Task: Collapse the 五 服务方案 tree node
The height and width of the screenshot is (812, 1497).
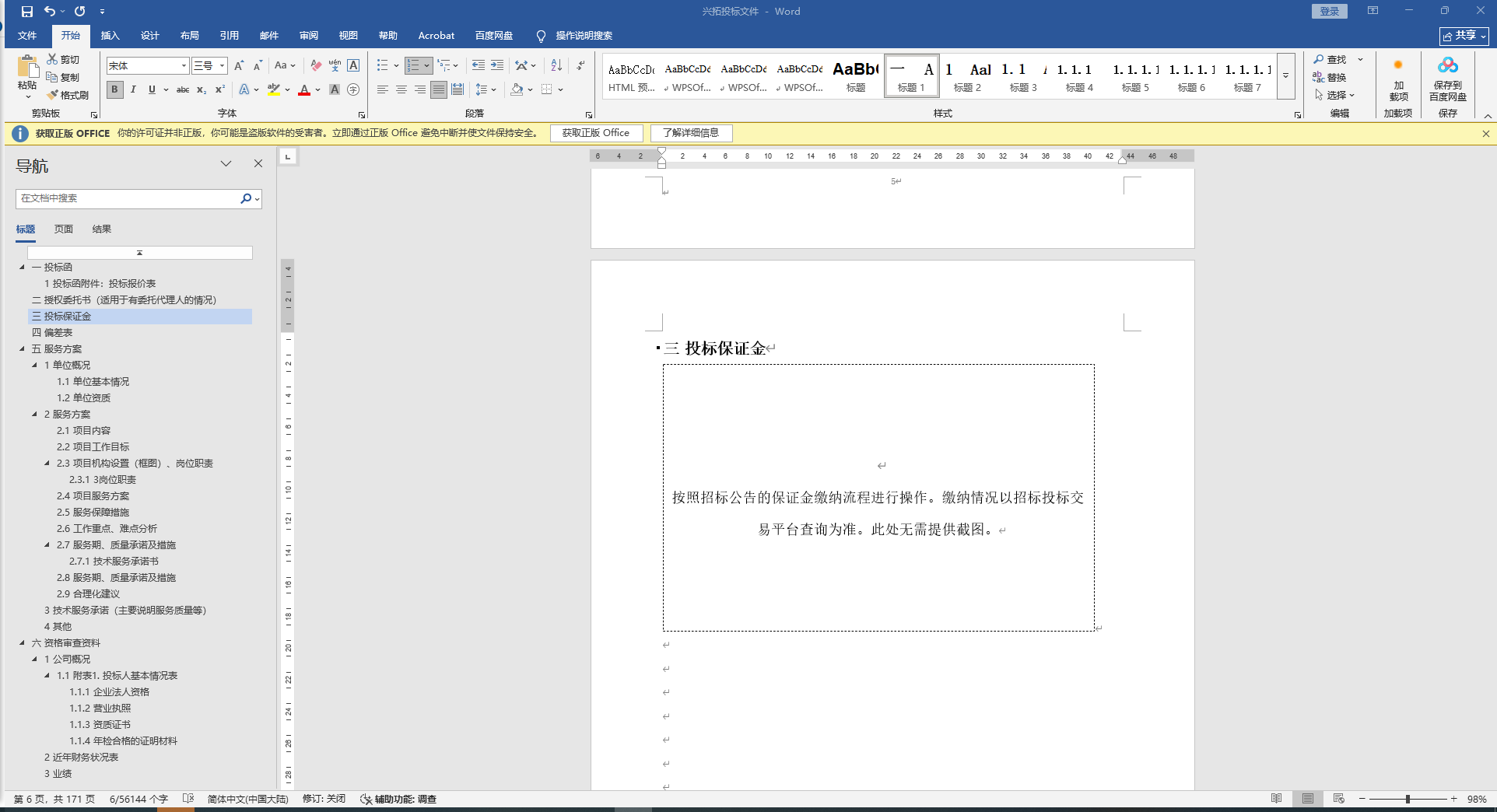Action: point(22,349)
